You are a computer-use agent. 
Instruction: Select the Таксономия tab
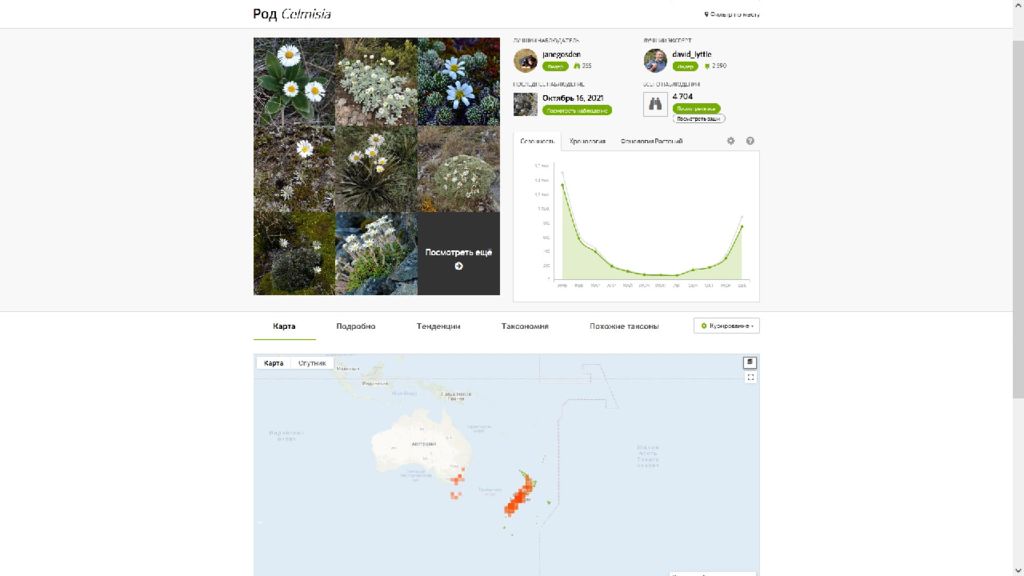point(524,326)
